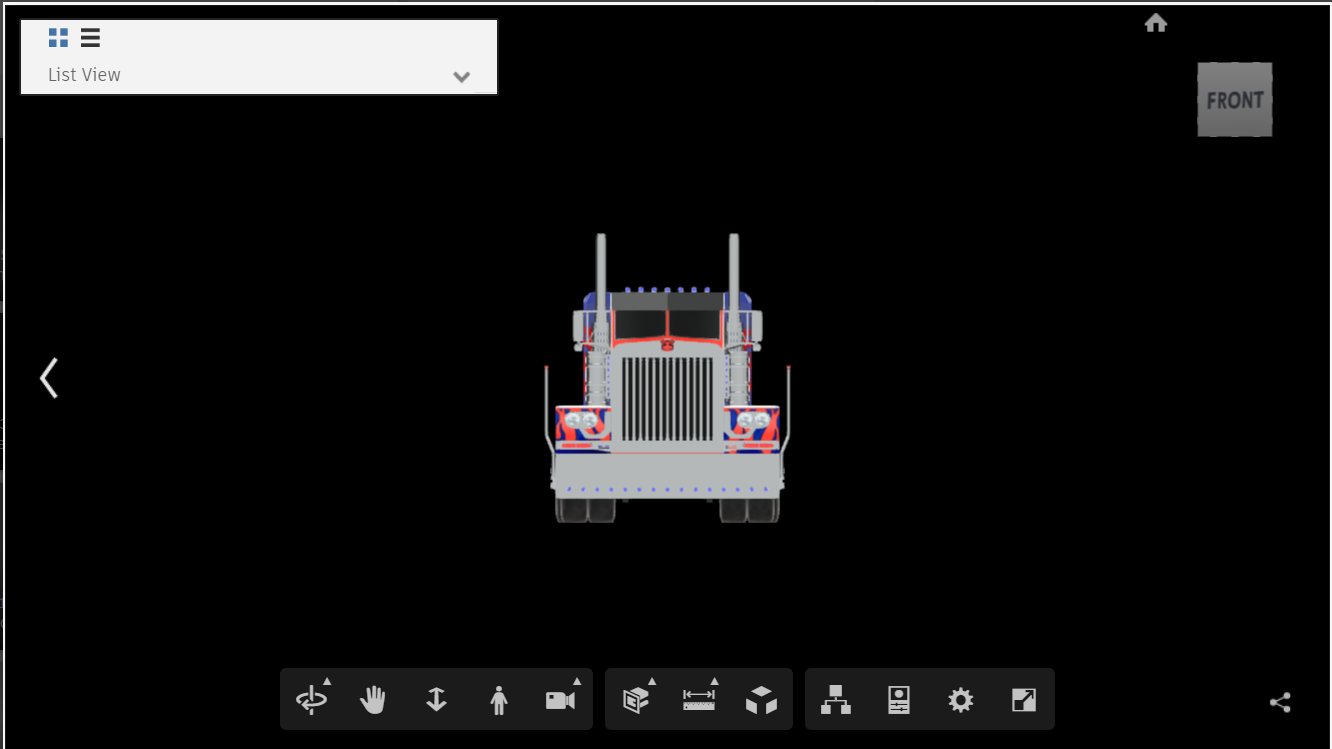Select the Pan hand tool

pos(373,700)
